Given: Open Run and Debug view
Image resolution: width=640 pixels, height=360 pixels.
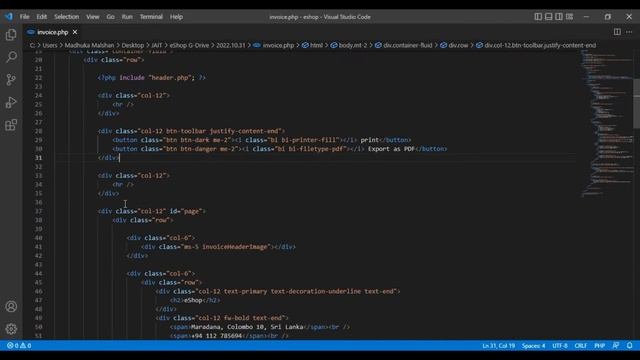Looking at the screenshot, I should (x=11, y=102).
